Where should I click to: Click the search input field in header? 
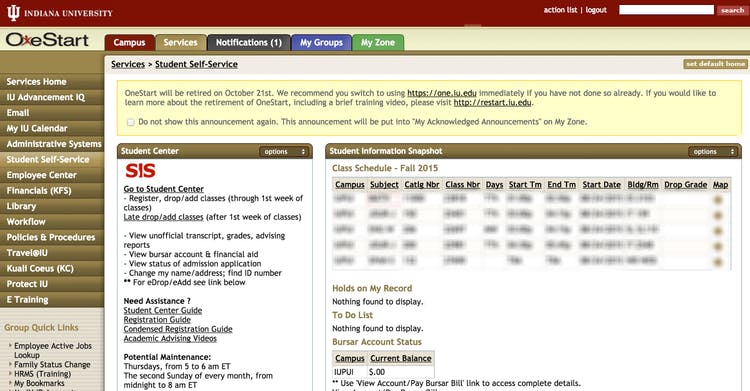tap(666, 10)
